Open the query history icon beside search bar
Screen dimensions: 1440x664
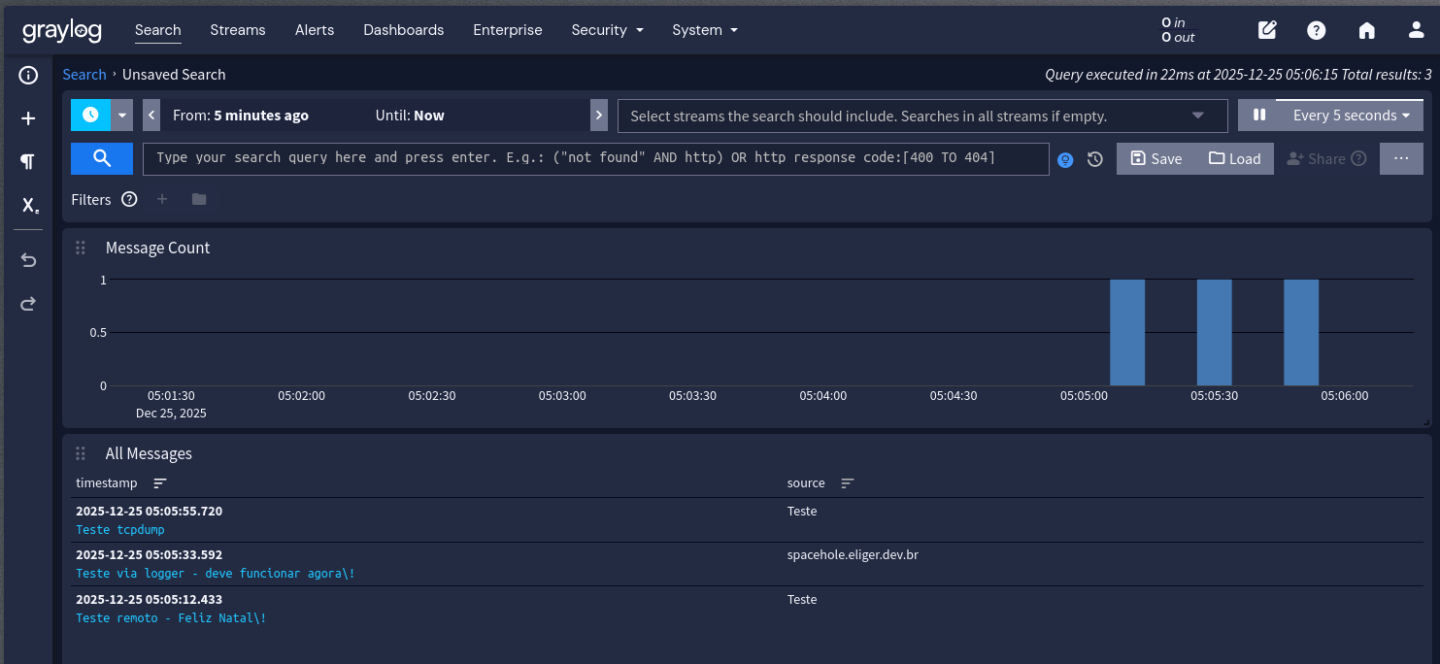click(1095, 158)
